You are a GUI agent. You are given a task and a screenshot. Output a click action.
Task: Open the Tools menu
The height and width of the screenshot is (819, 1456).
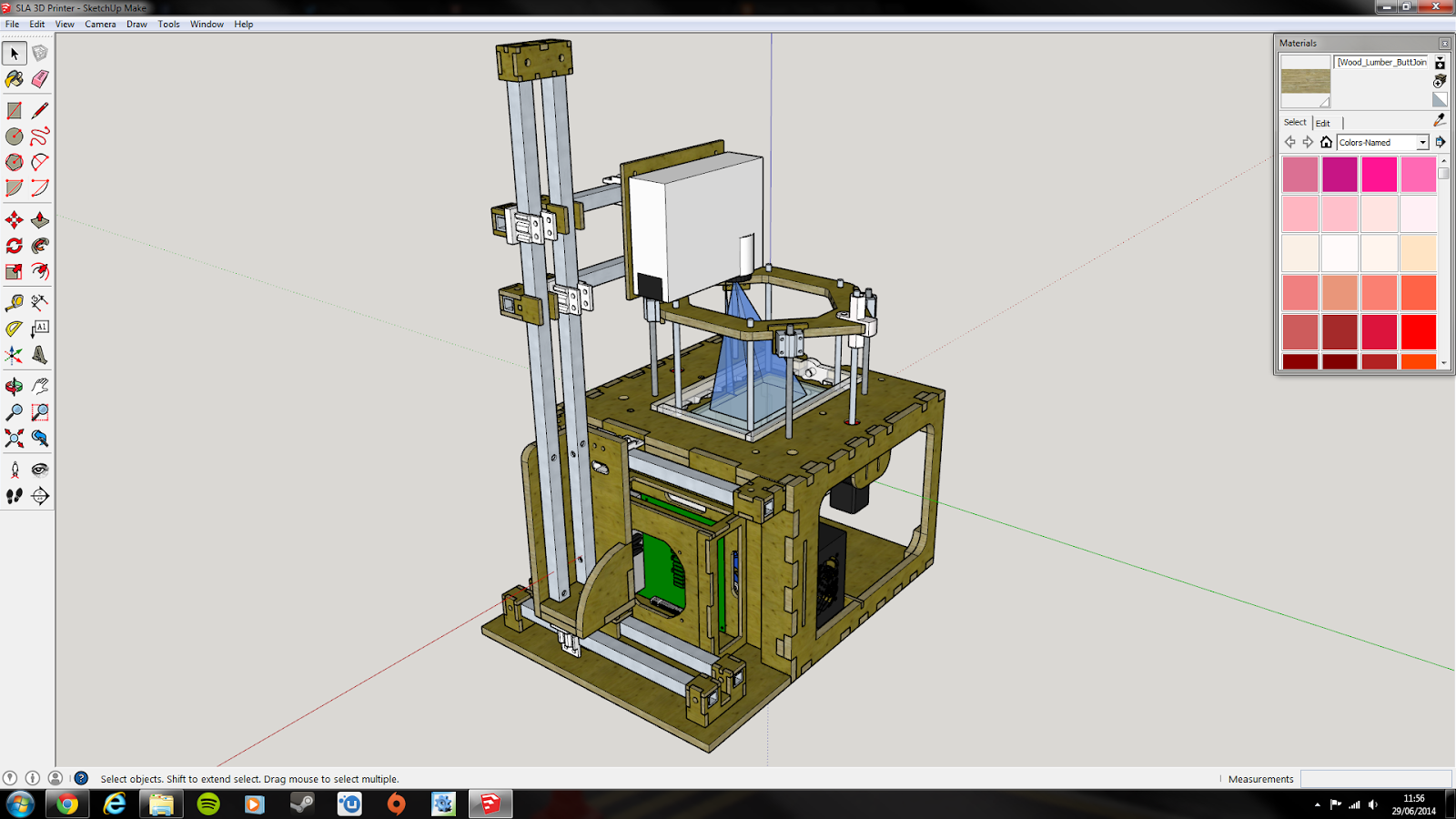click(x=169, y=25)
